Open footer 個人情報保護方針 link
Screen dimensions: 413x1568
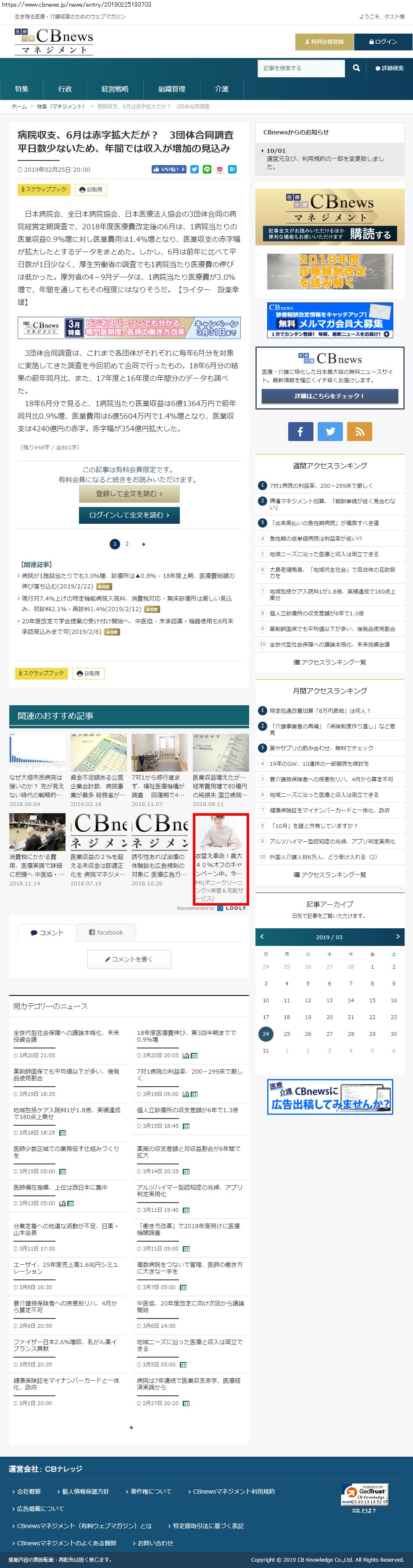(85, 1491)
